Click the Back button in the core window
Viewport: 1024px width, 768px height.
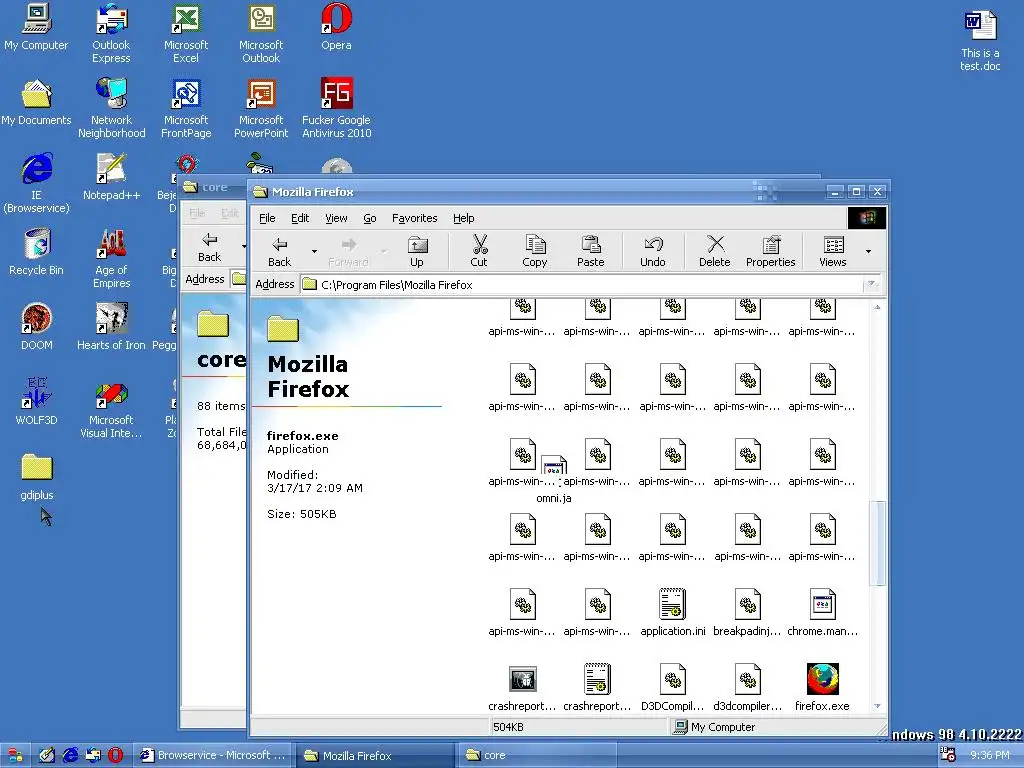coord(209,247)
